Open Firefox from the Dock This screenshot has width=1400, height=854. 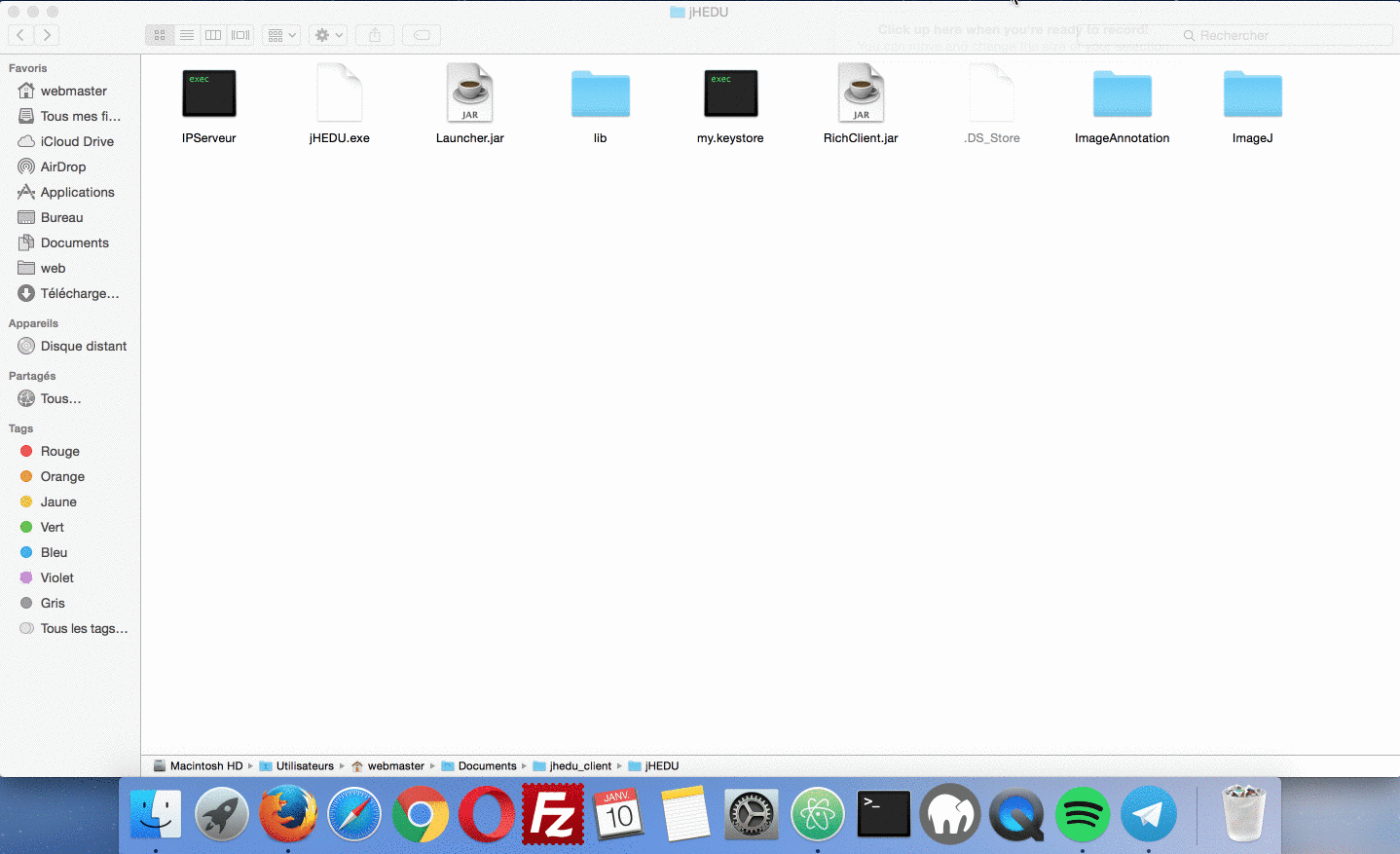tap(288, 814)
